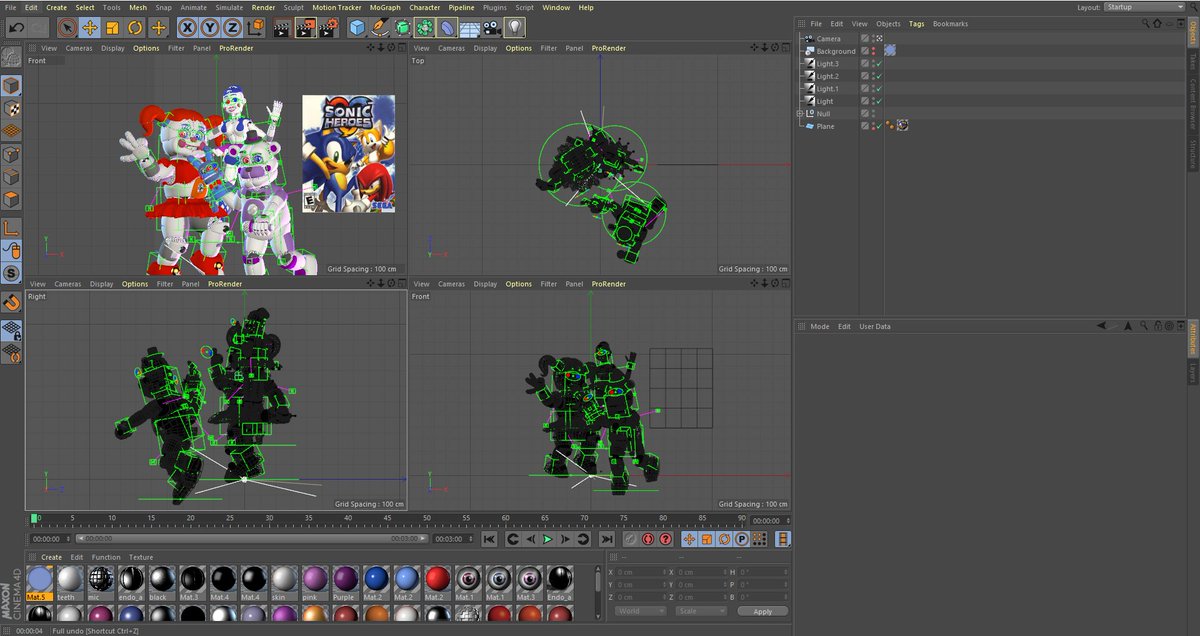
Task: Add a Light object from toolbar
Action: click(x=514, y=27)
